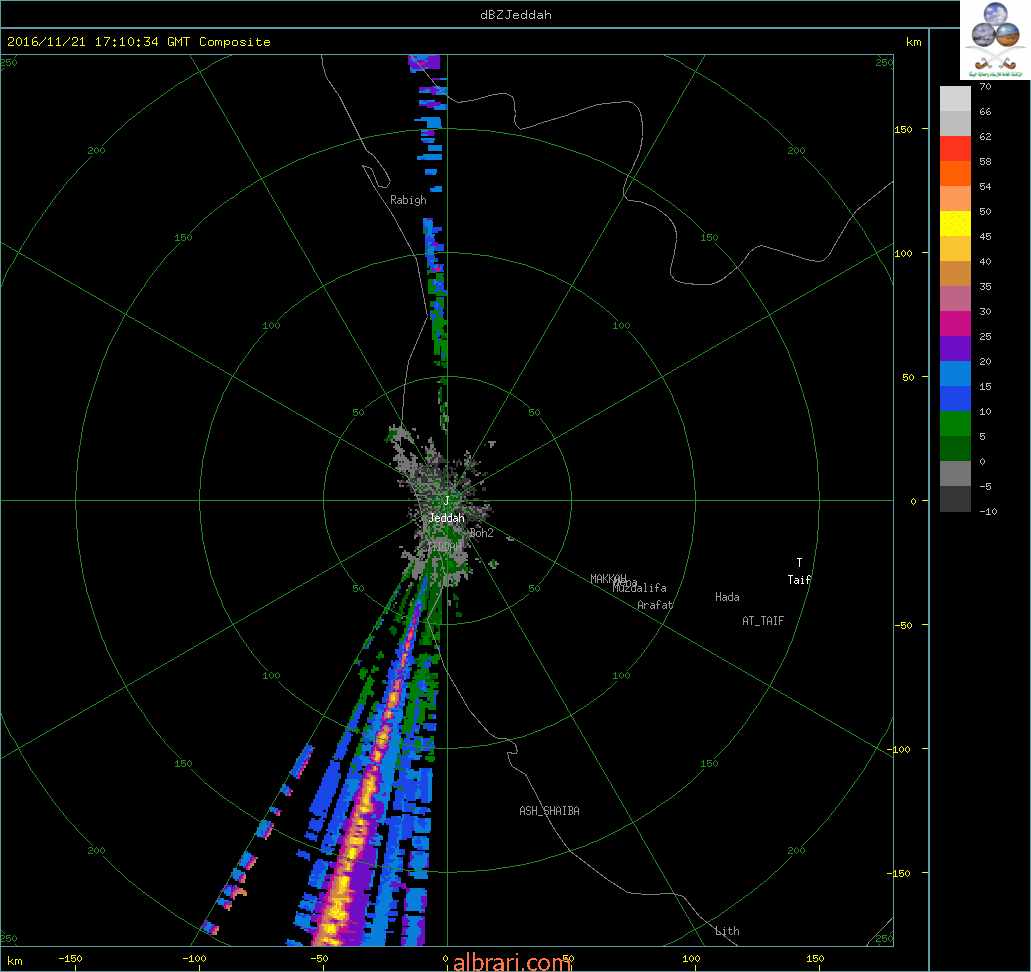Click the gold 40–45 dBZ legend swatch
This screenshot has height=972, width=1031.
(955, 249)
